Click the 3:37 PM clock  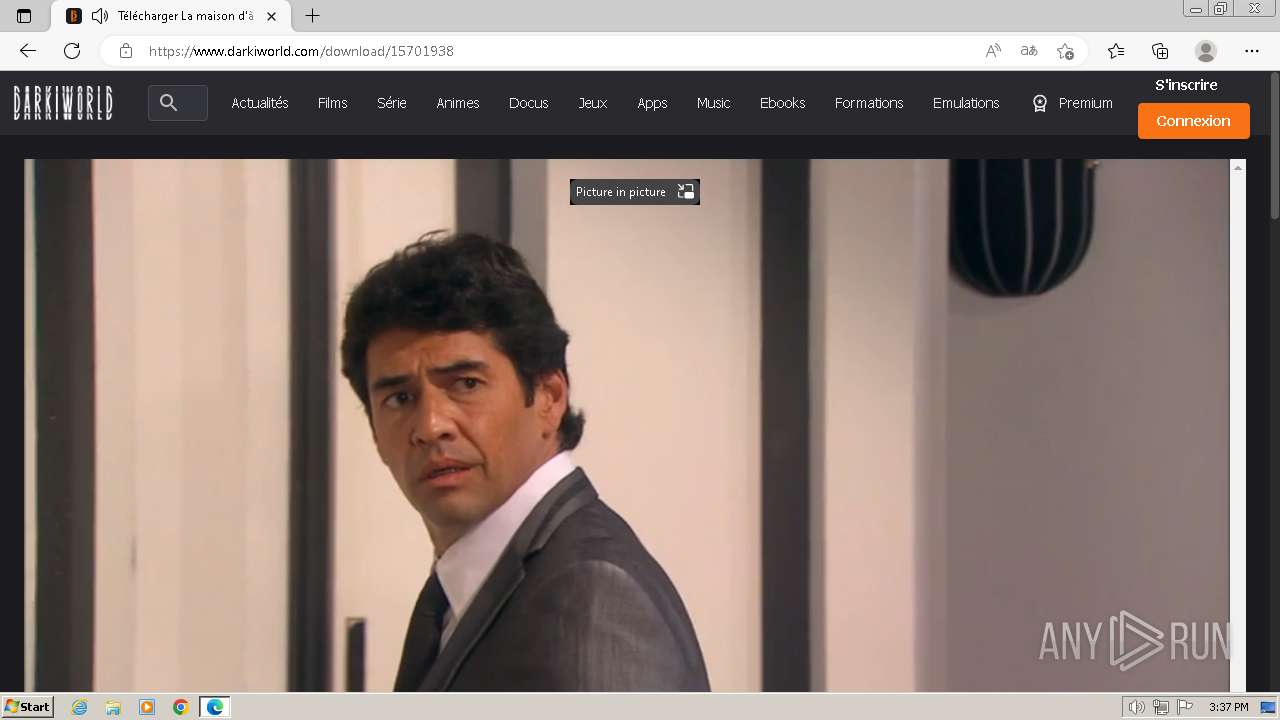point(1229,707)
